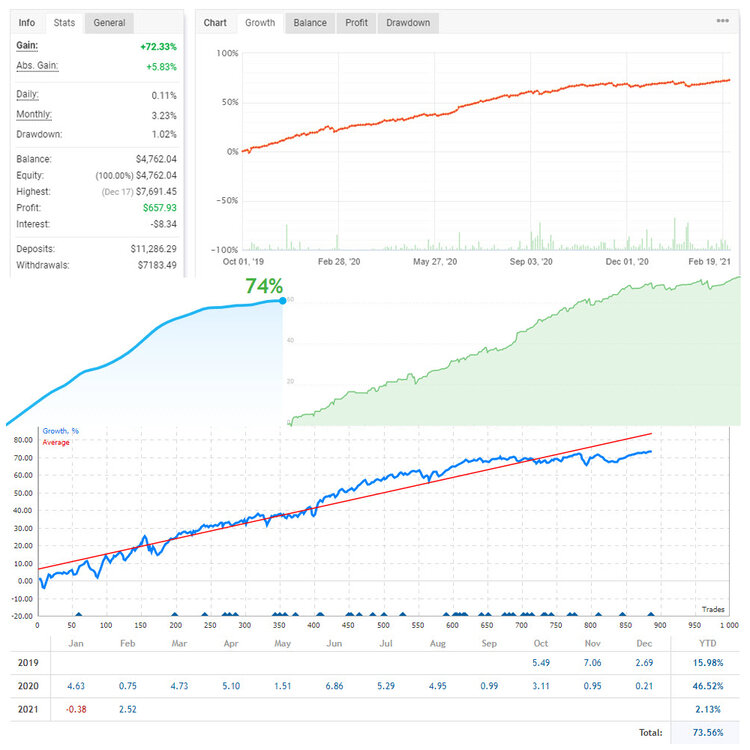The image size is (750, 750).
Task: Click the last trade marker near 900
Action: tap(651, 615)
